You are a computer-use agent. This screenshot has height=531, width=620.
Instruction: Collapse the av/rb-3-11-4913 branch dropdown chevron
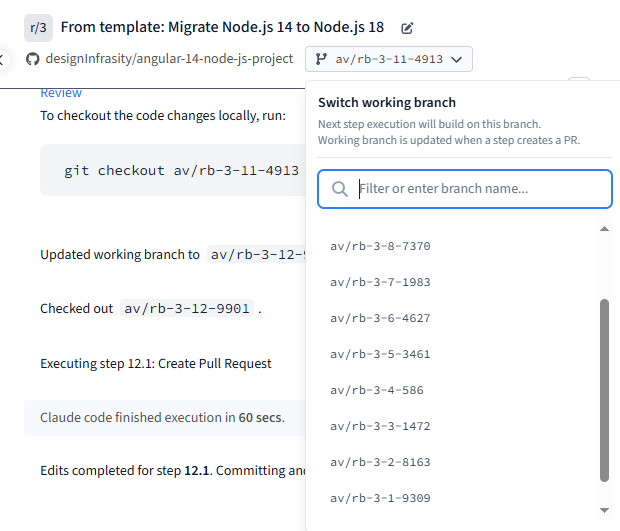[457, 60]
